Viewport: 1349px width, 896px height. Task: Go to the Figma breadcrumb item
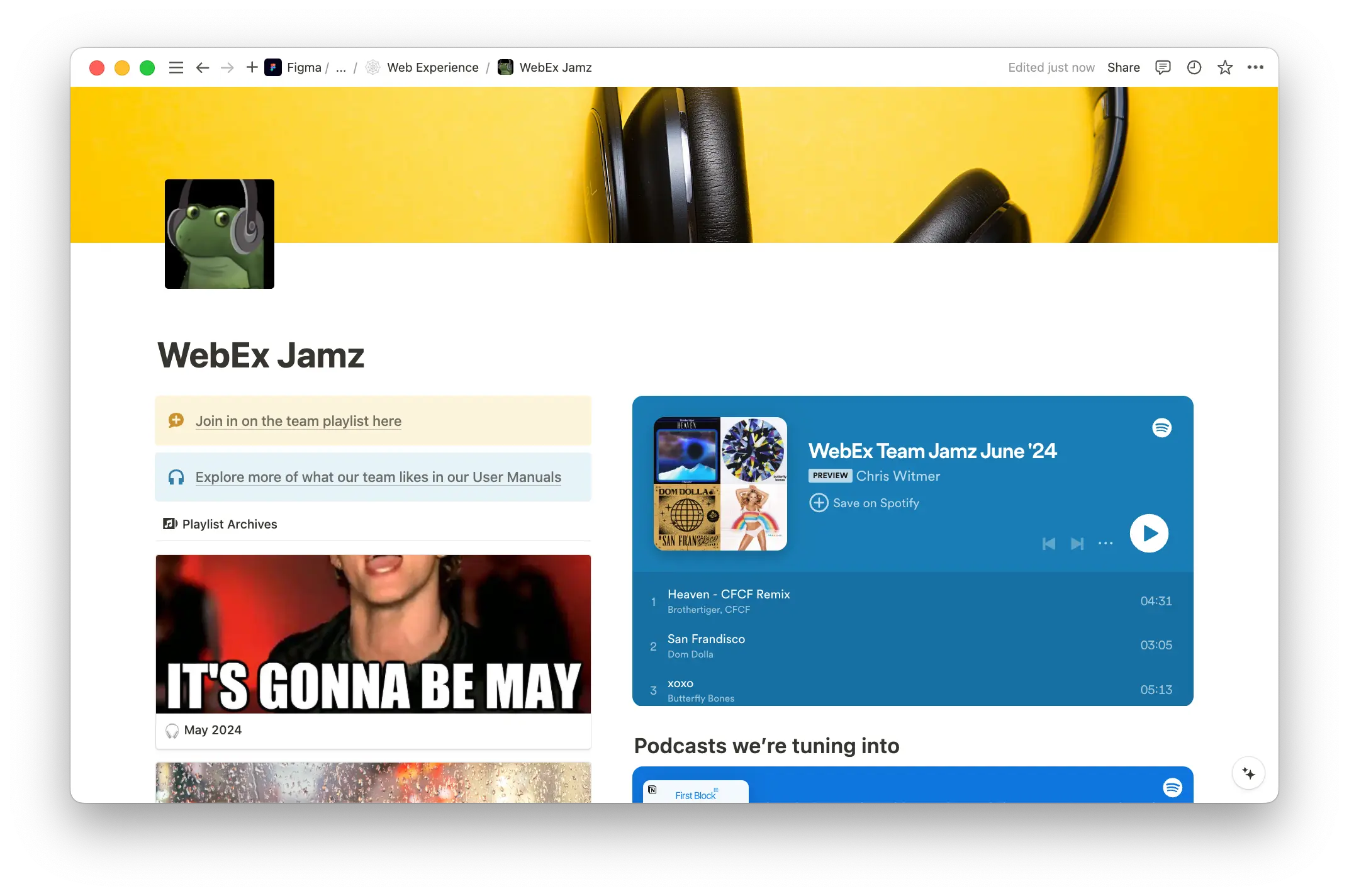coord(304,67)
